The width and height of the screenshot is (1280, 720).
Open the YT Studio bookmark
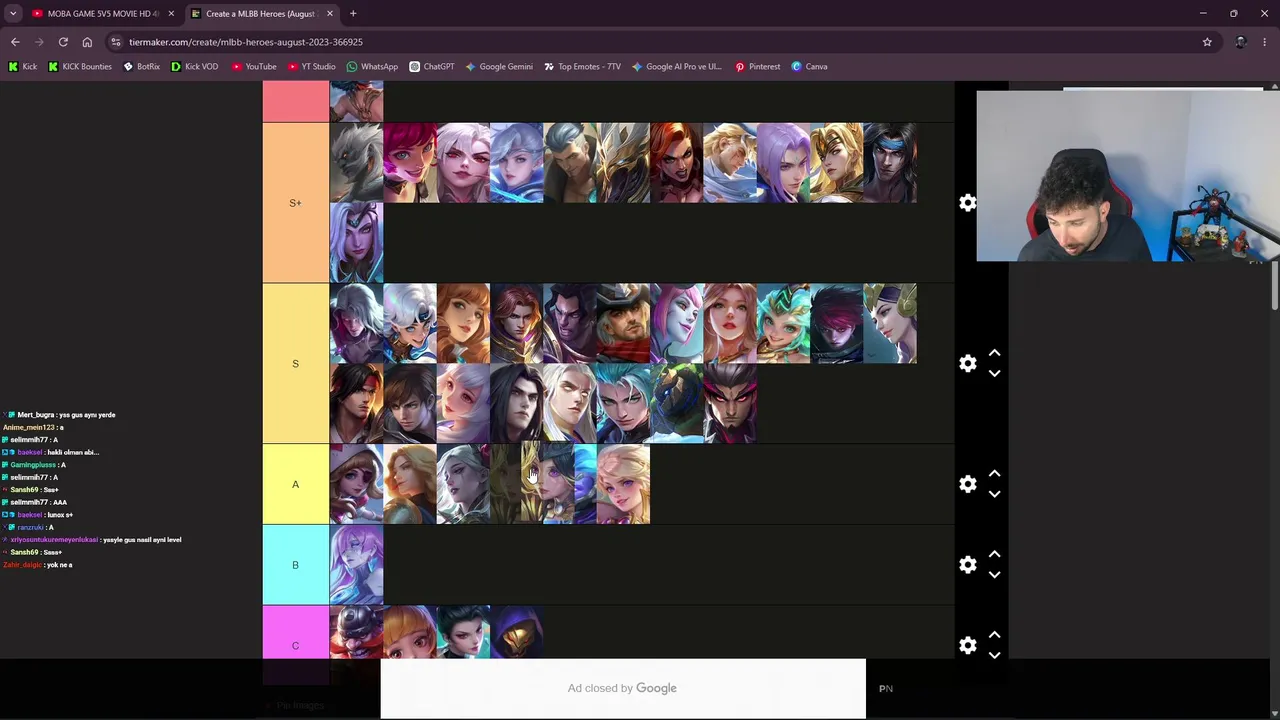(x=311, y=67)
